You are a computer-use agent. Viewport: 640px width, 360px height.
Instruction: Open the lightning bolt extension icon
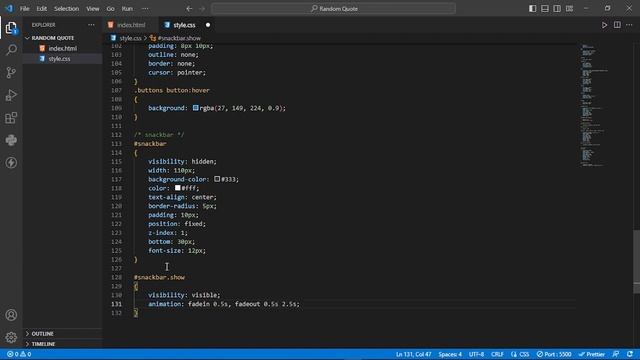pyautogui.click(x=11, y=162)
